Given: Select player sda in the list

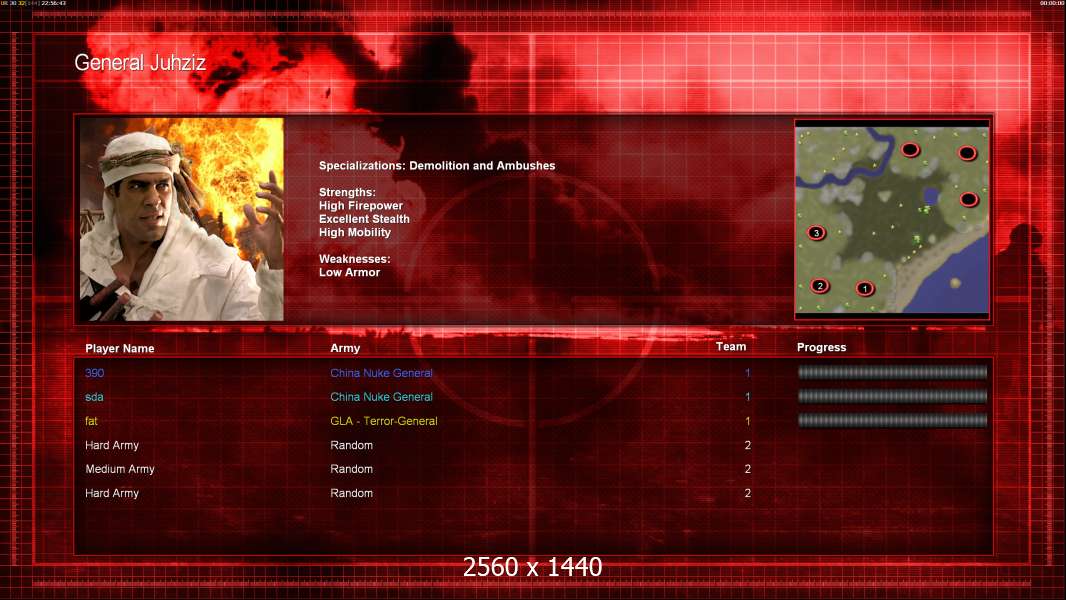Looking at the screenshot, I should click(94, 397).
